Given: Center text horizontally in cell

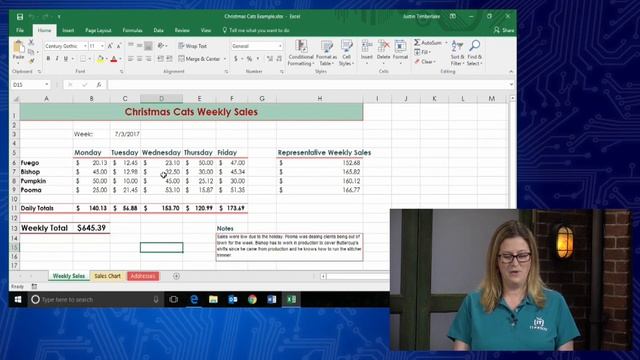Looking at the screenshot, I should click(x=140, y=59).
